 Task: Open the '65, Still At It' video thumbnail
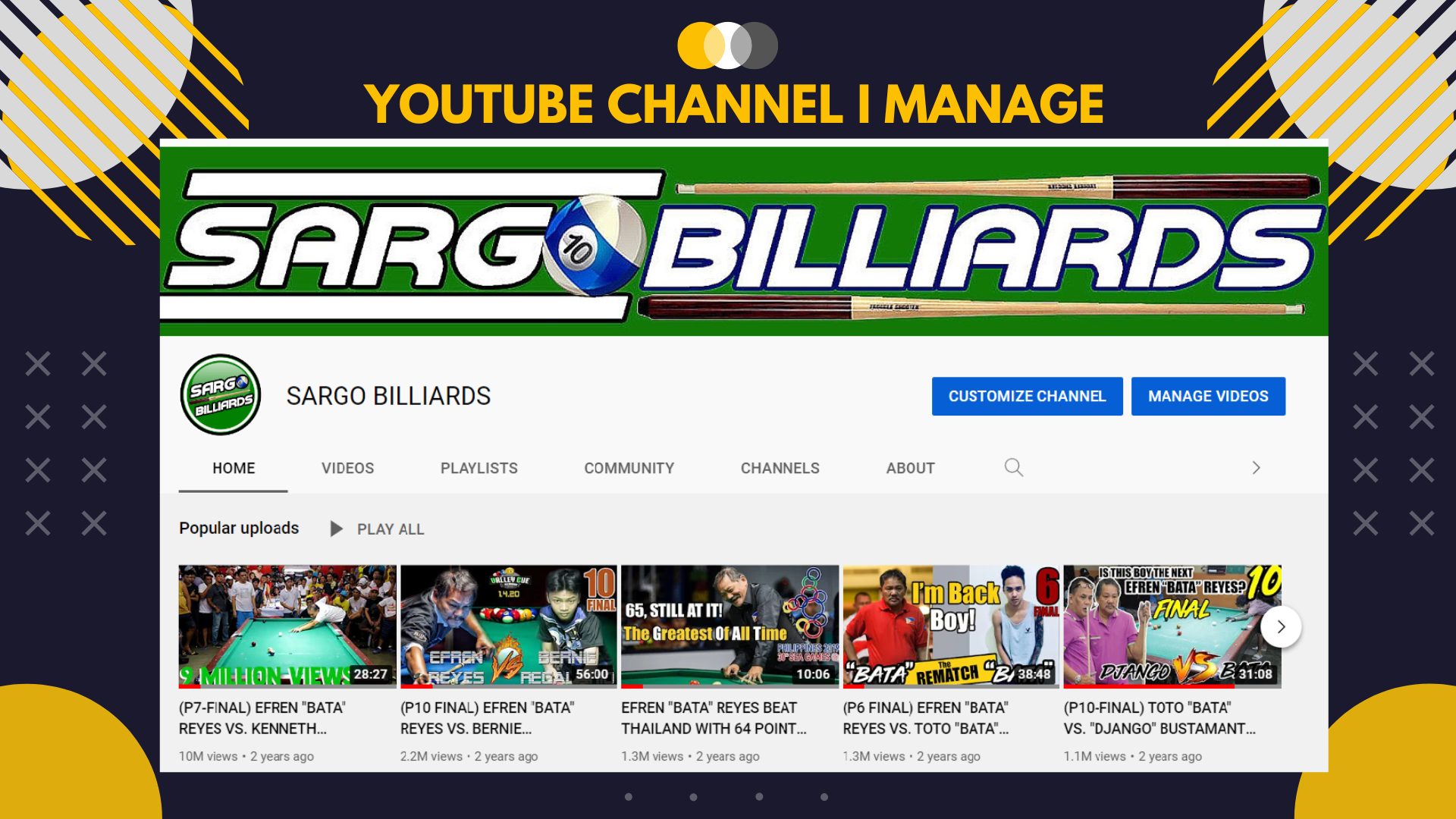point(730,626)
